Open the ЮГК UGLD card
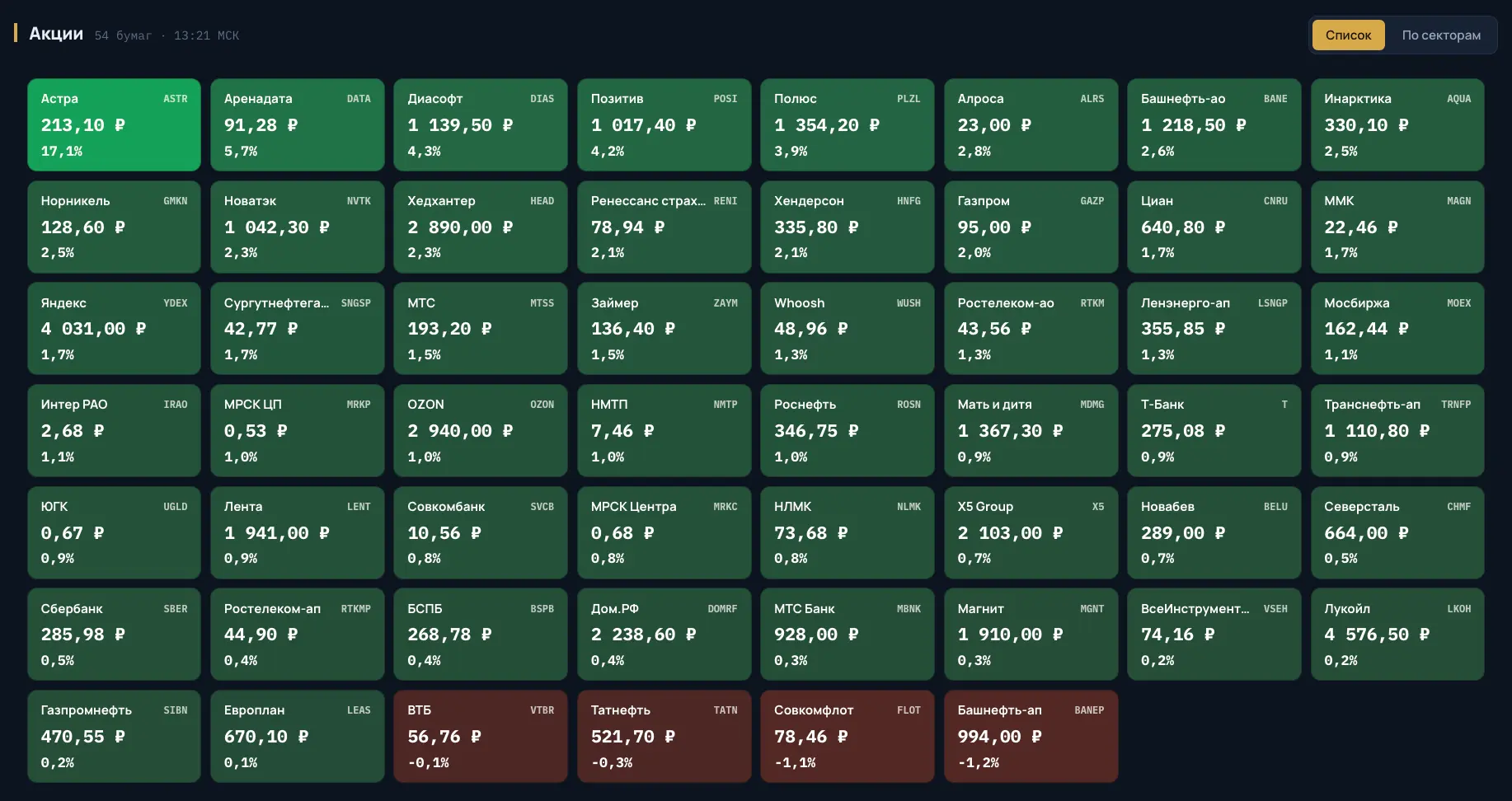Screen dimensions: 1512x801 coord(115,532)
